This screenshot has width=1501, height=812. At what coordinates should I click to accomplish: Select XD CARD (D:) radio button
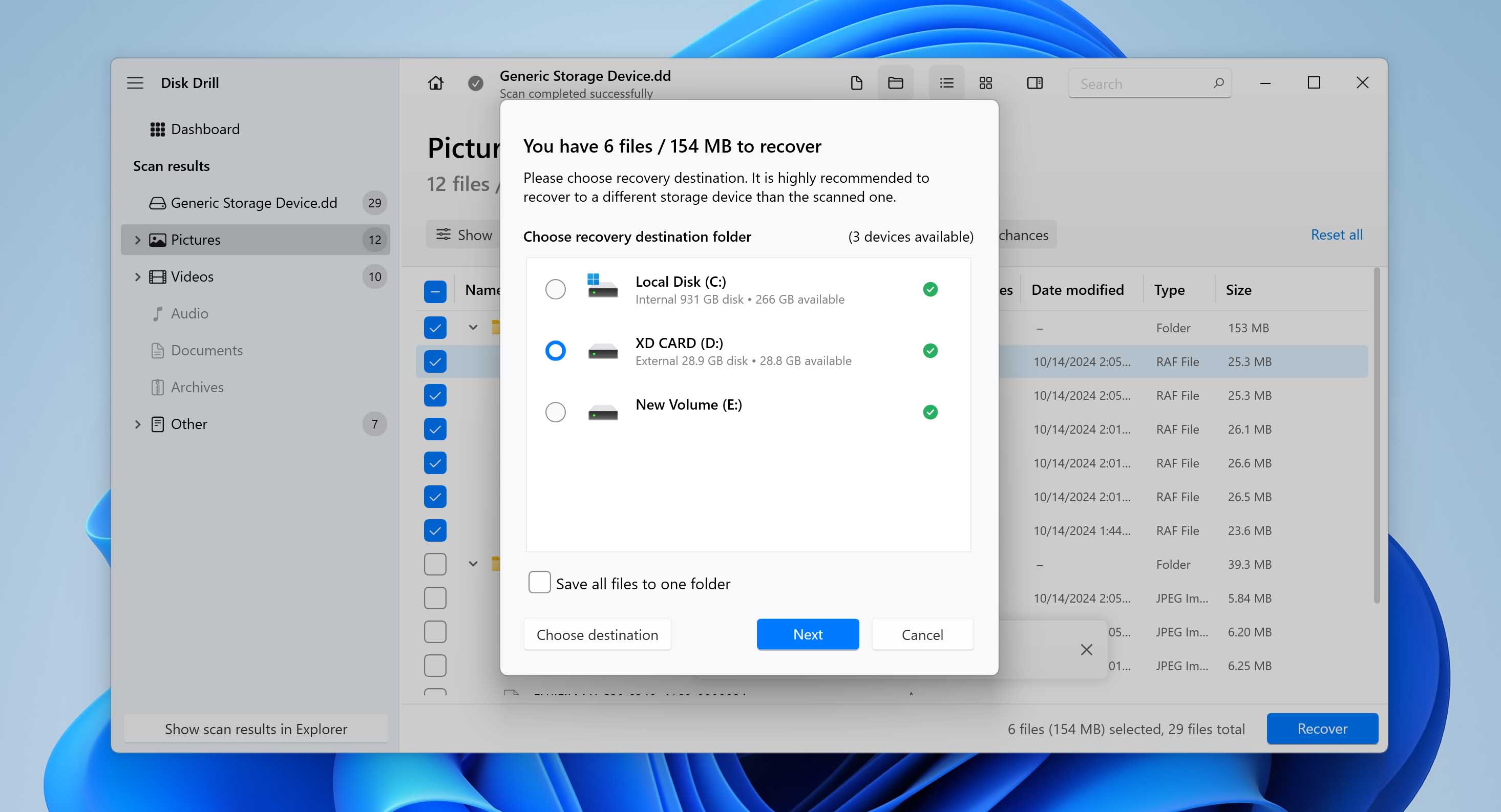coord(555,351)
